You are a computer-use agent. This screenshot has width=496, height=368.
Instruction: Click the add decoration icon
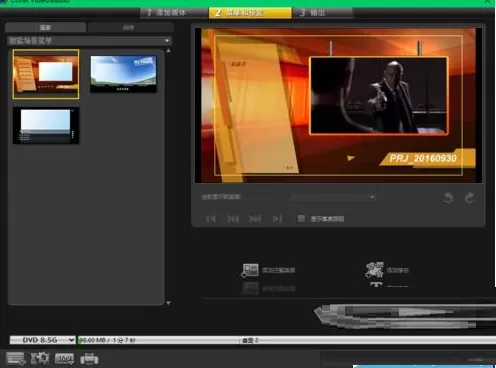click(374, 270)
